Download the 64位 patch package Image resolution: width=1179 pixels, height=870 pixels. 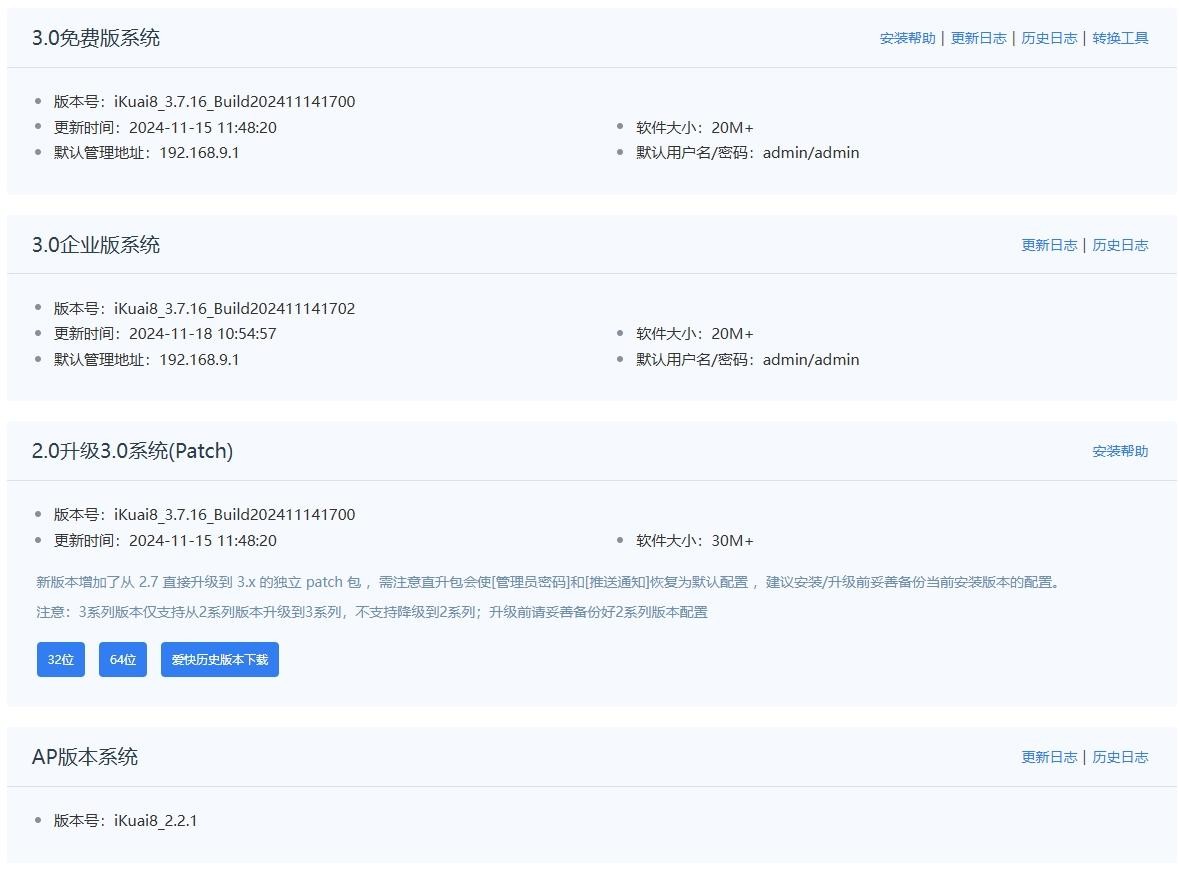pos(123,660)
